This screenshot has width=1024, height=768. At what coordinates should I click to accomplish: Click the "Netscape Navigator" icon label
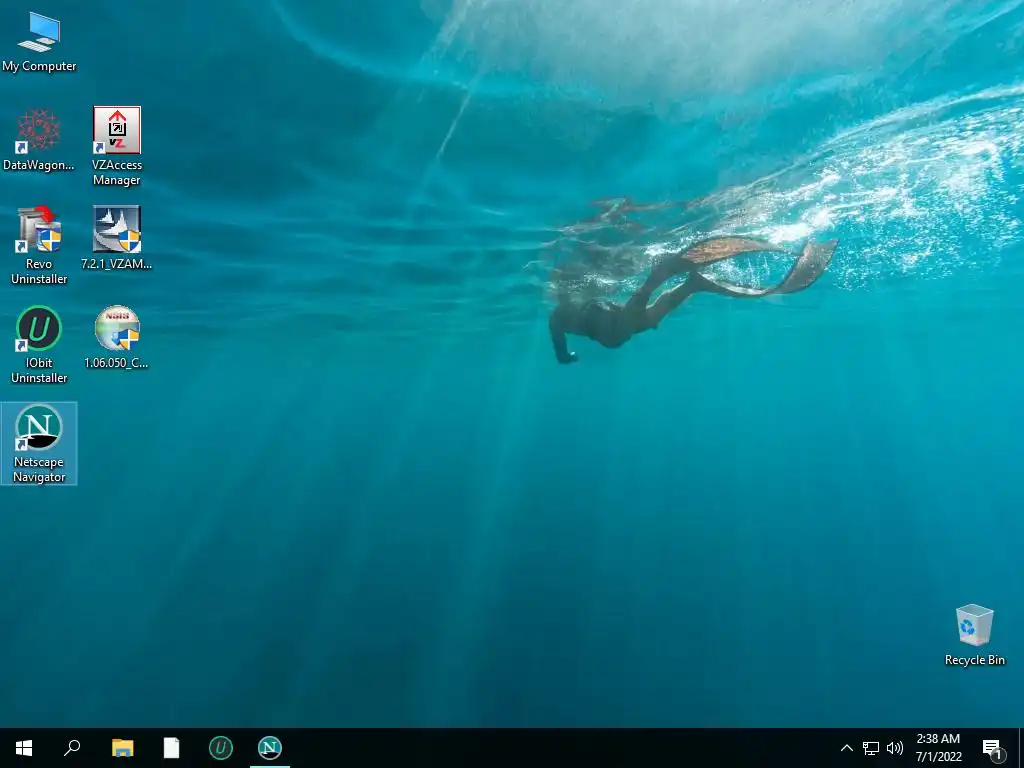pos(39,470)
